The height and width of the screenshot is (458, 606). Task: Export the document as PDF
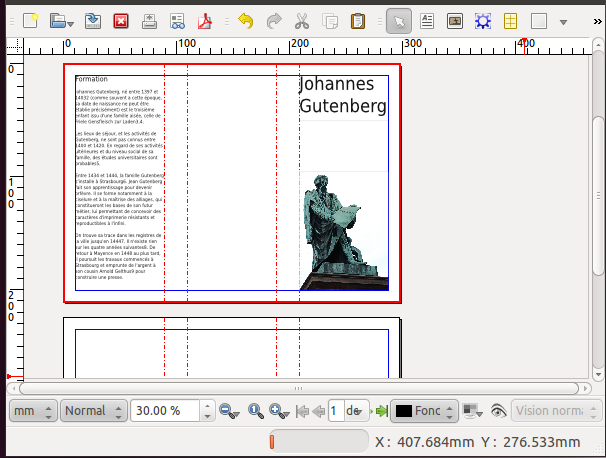pos(205,21)
